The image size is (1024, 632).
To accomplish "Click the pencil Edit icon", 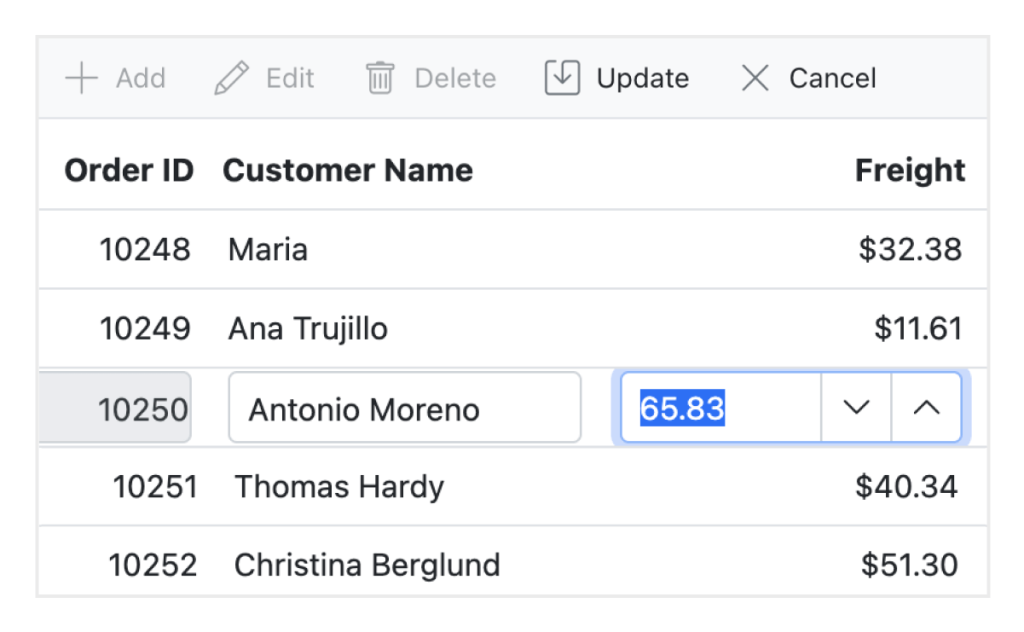I will point(232,78).
